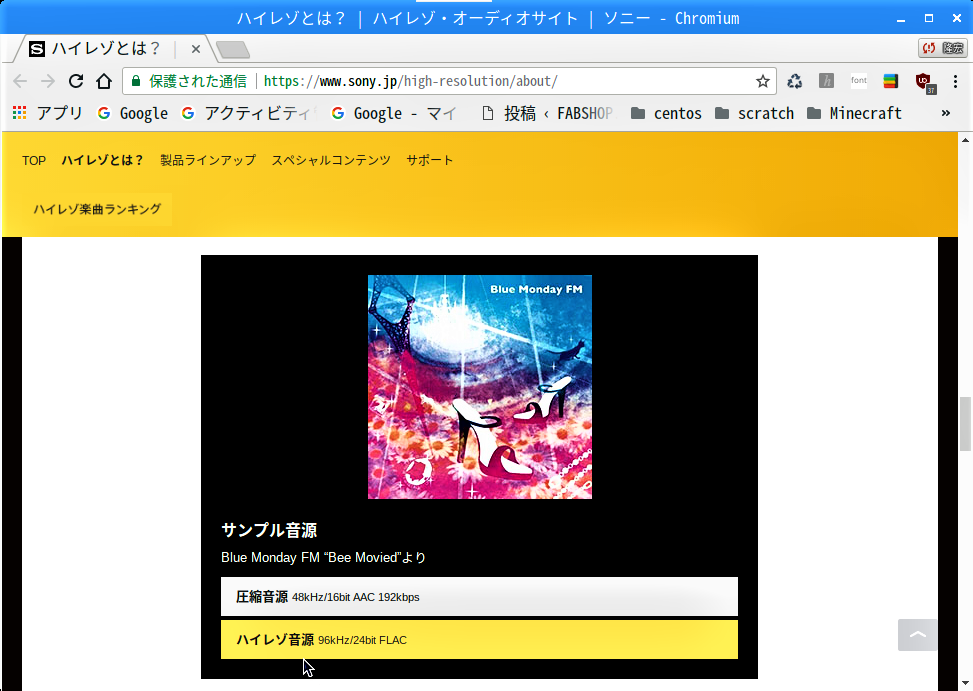Click the recycle extension icon

(x=794, y=81)
